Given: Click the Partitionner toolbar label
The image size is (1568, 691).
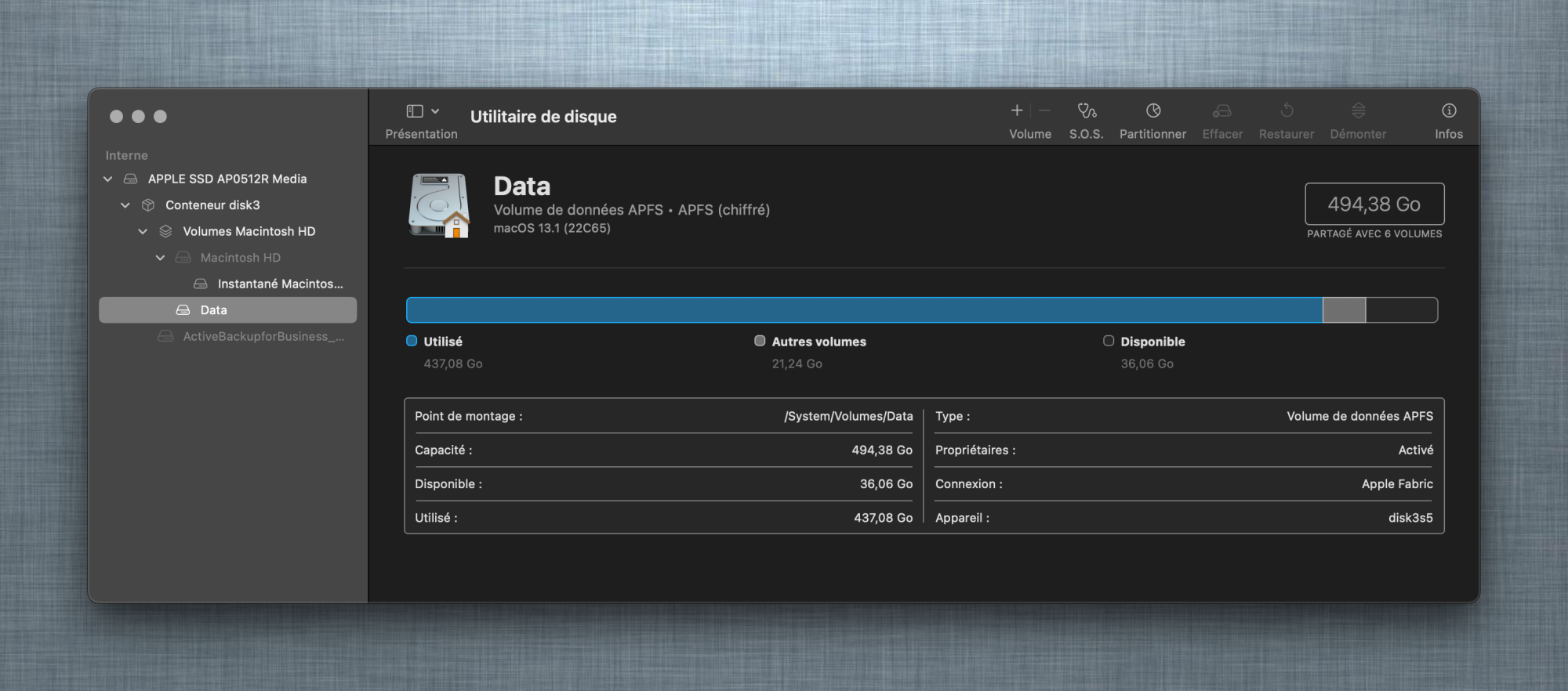Looking at the screenshot, I should coord(1153,134).
